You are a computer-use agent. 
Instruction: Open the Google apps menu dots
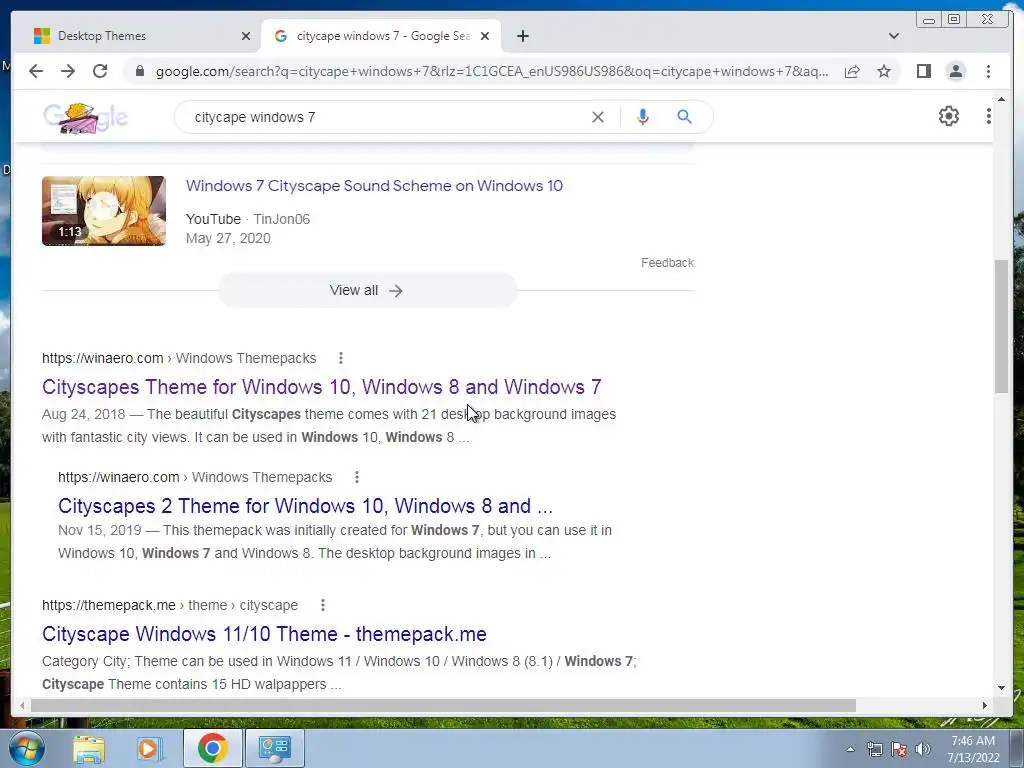pos(988,116)
